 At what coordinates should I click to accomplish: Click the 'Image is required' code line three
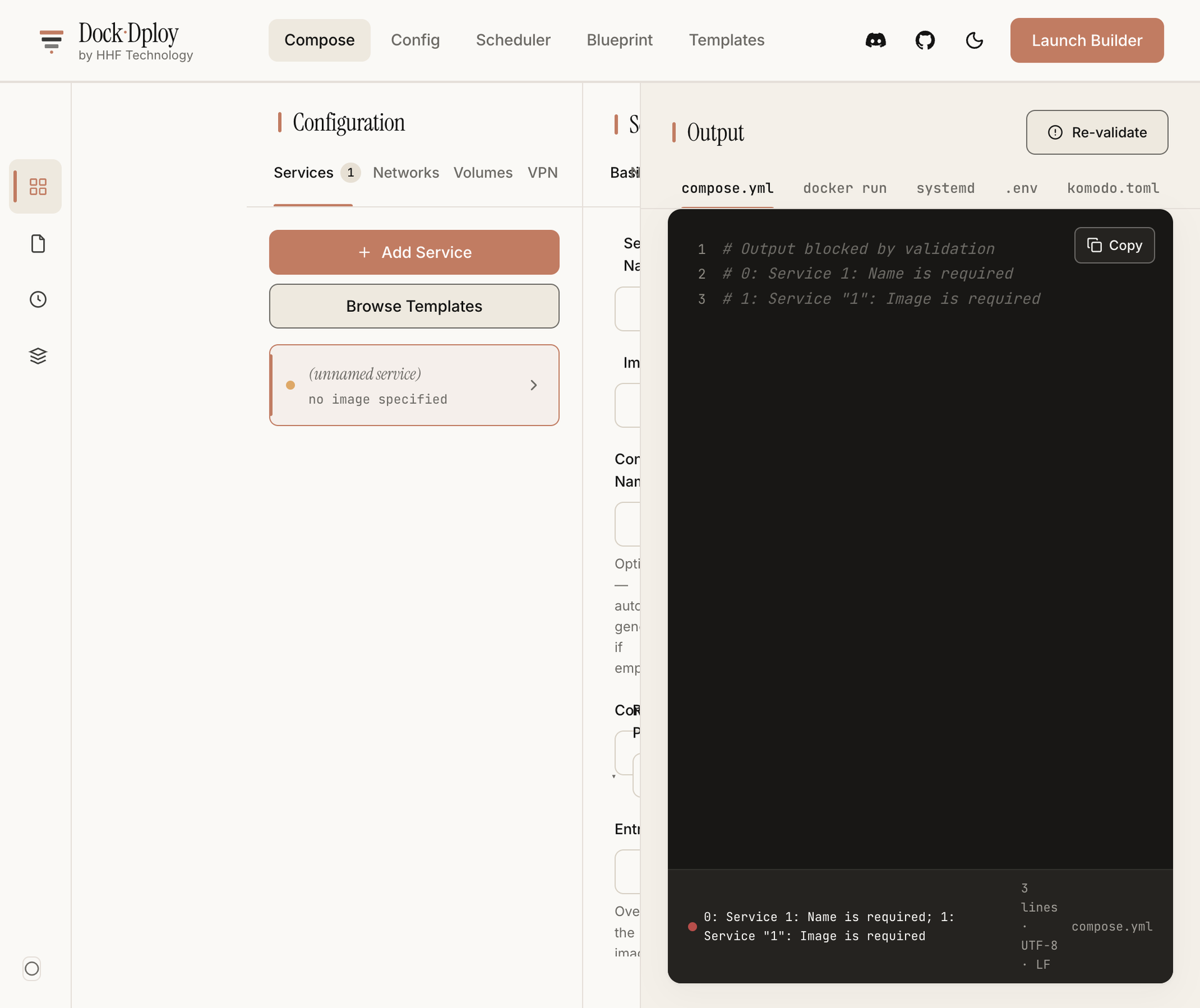click(881, 299)
